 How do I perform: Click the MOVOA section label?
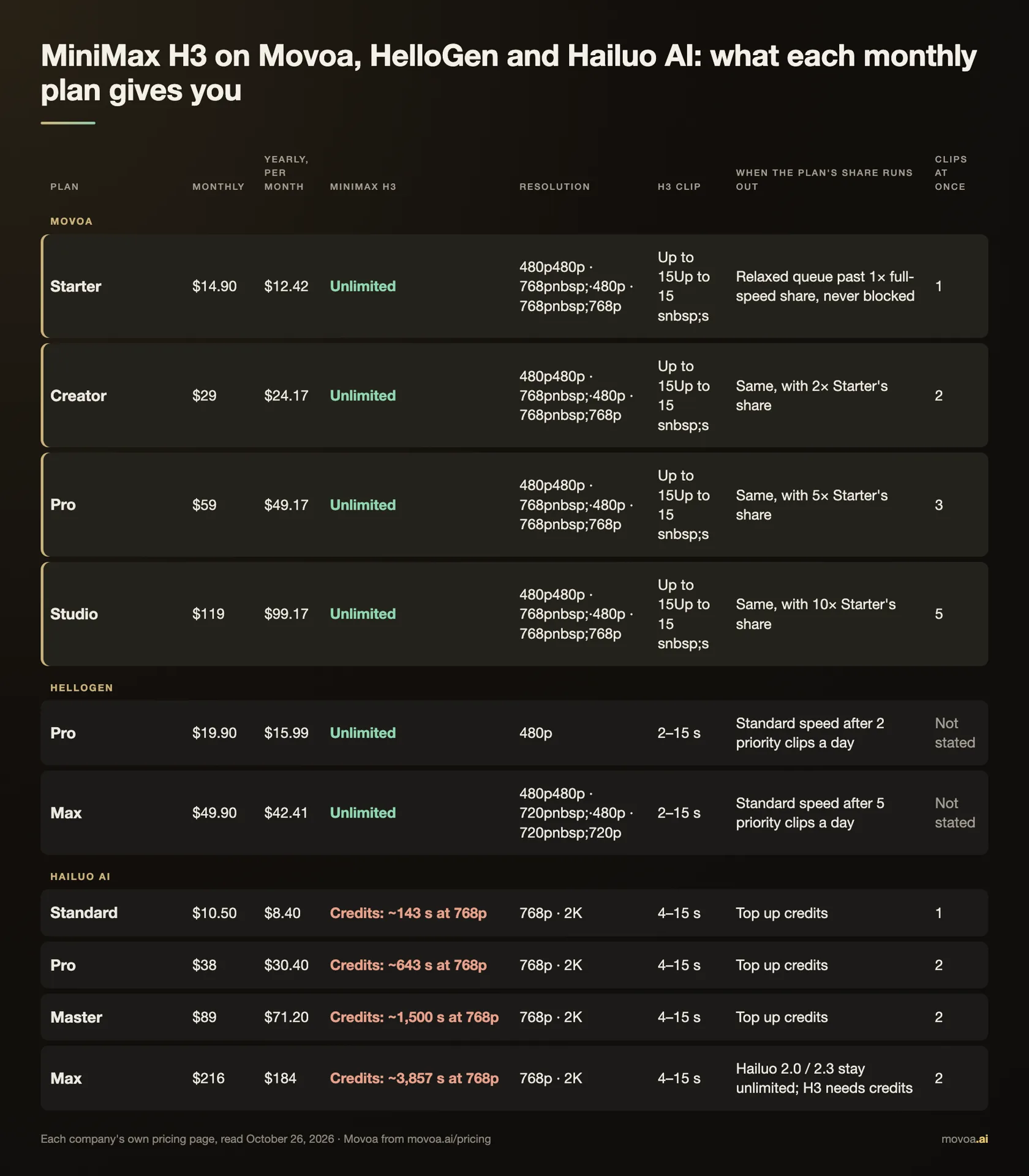[x=71, y=221]
